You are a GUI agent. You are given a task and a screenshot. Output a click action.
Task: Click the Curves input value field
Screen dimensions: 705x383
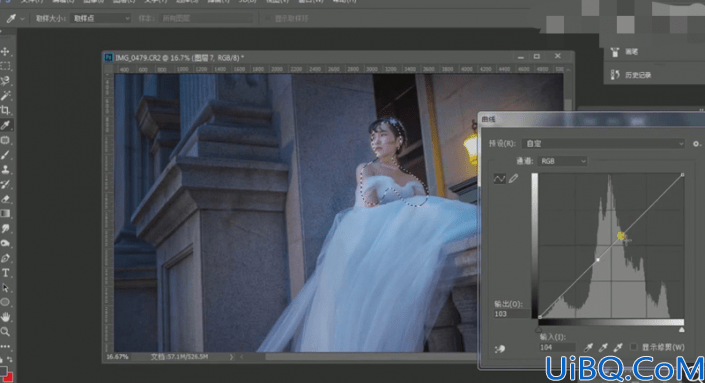pyautogui.click(x=557, y=347)
